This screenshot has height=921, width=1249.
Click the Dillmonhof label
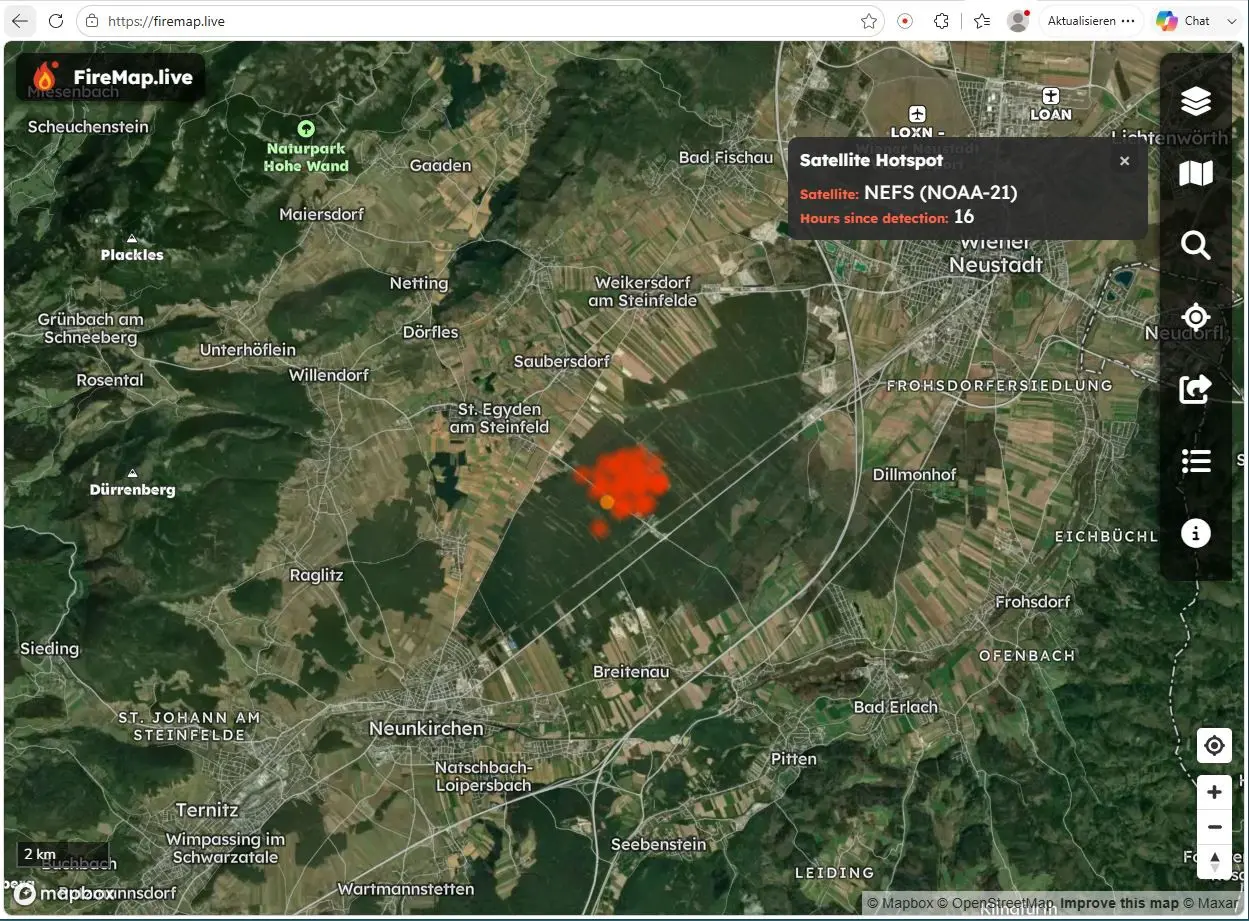coord(915,474)
